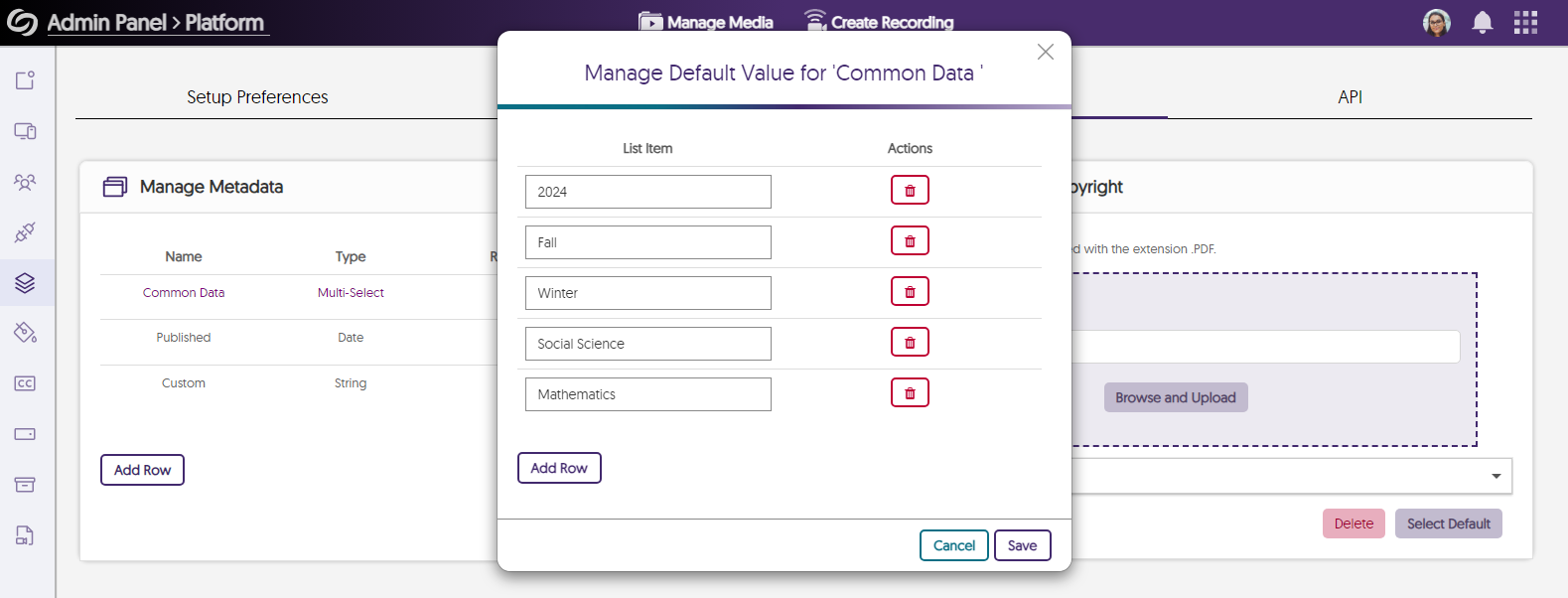
Task: Select the layers metadata sidebar icon
Action: click(27, 282)
